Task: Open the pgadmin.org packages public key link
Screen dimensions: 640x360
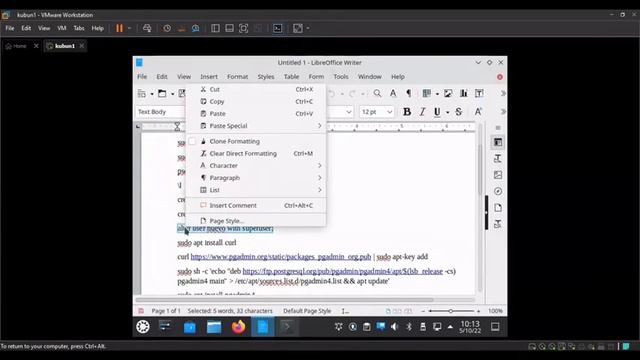Action: (281, 257)
